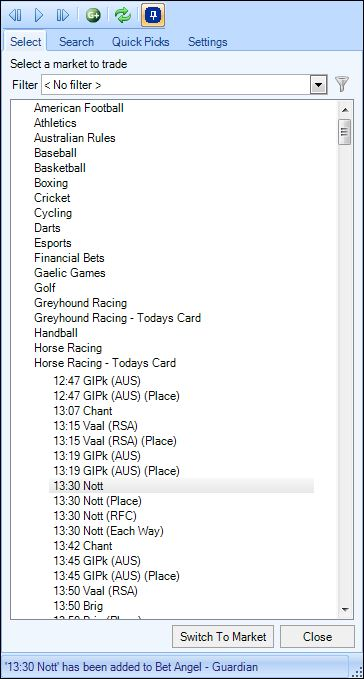The height and width of the screenshot is (679, 364).
Task: Select plain Greyhound Racing entry
Action: [x=81, y=303]
